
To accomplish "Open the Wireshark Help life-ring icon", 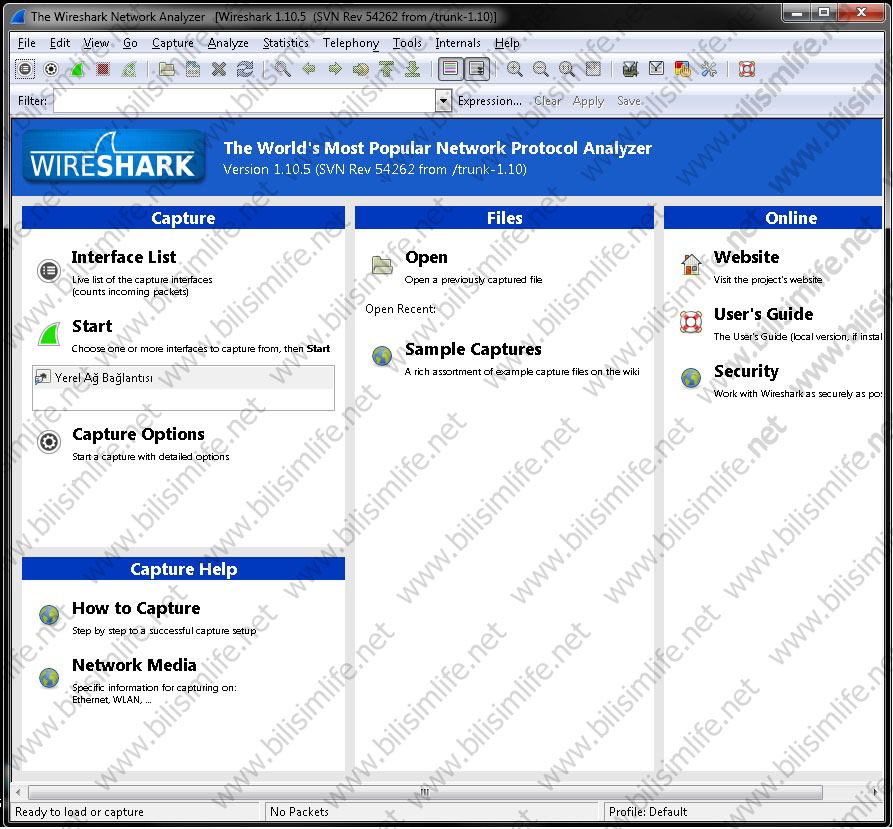I will click(x=749, y=69).
